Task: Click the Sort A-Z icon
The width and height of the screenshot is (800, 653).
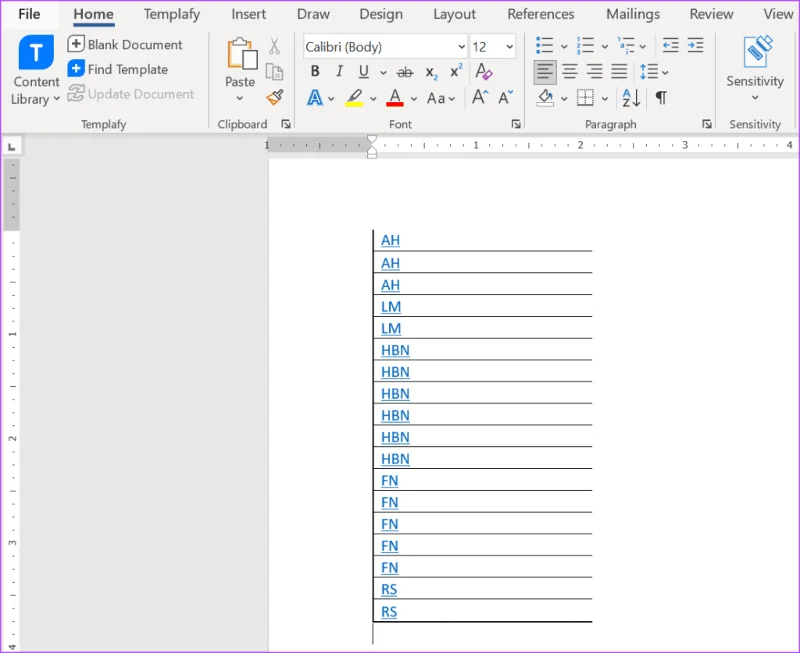Action: coord(631,97)
